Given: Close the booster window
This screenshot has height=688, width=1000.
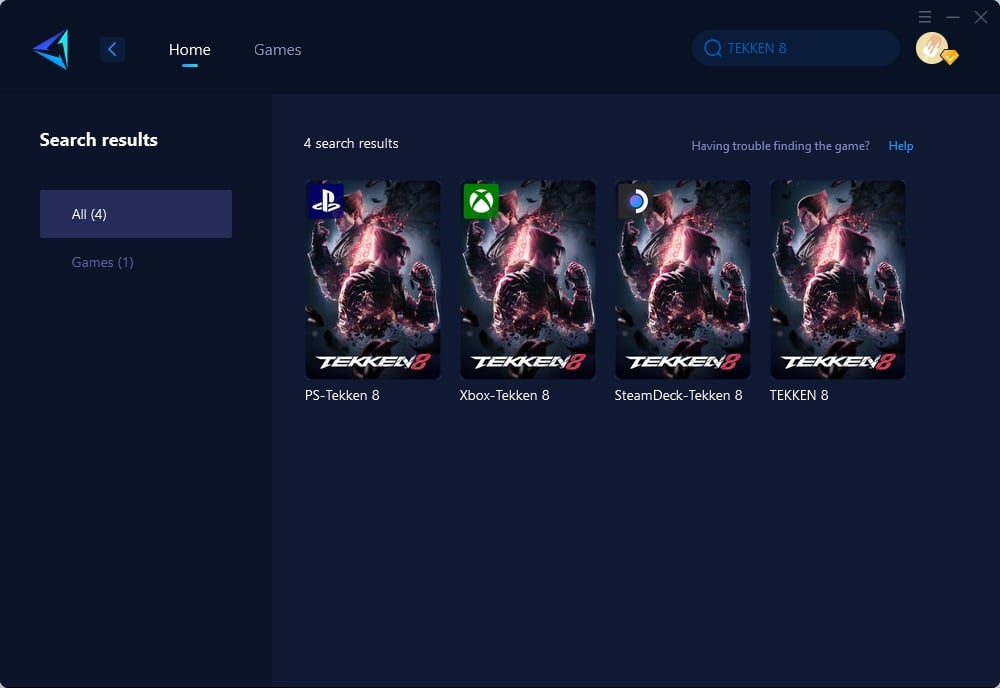Looking at the screenshot, I should pos(981,17).
